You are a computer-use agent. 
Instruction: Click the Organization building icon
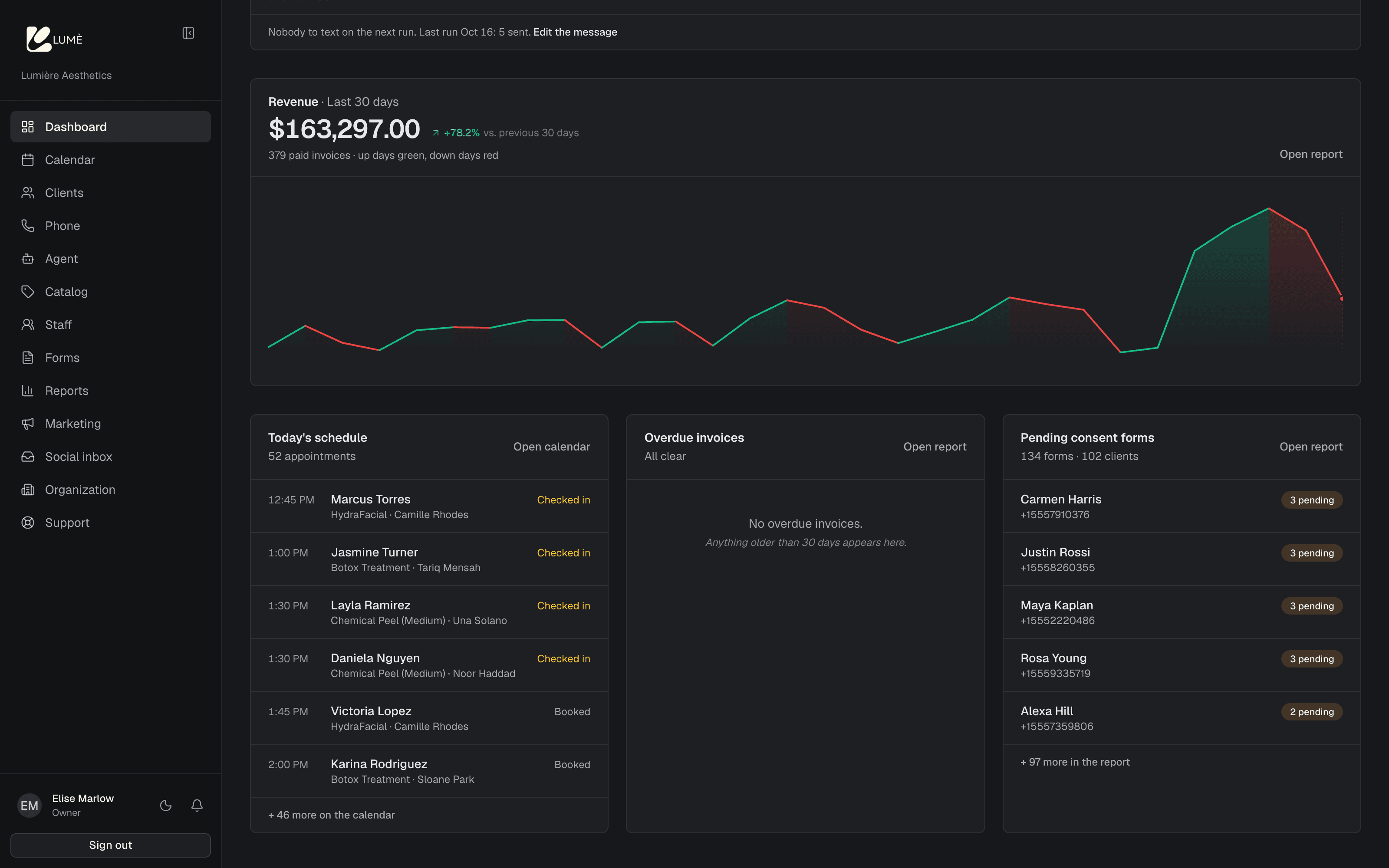click(x=27, y=490)
